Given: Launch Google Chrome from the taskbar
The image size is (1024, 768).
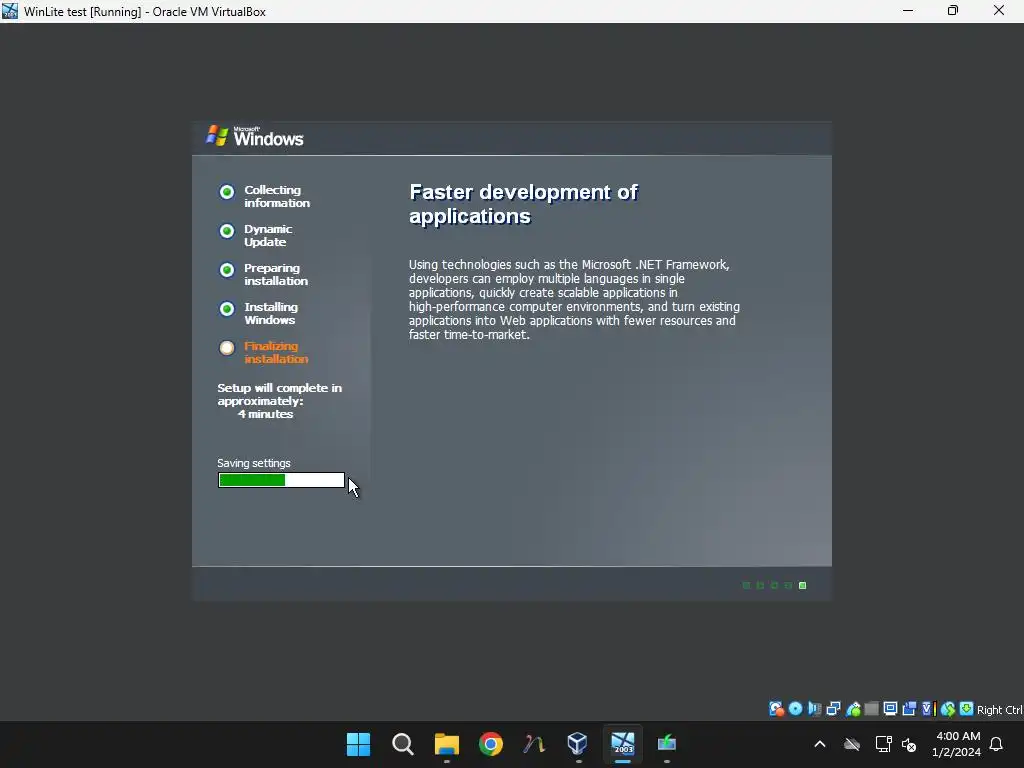Looking at the screenshot, I should point(490,744).
